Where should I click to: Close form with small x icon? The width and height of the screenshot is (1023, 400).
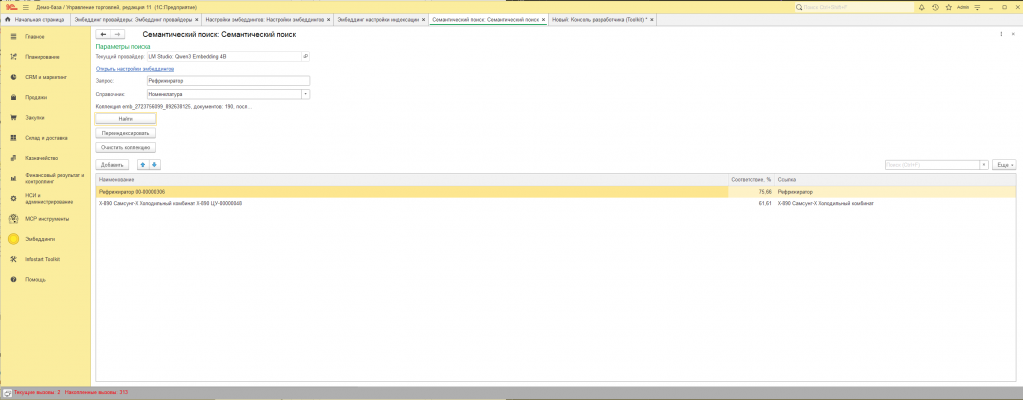tap(1013, 34)
